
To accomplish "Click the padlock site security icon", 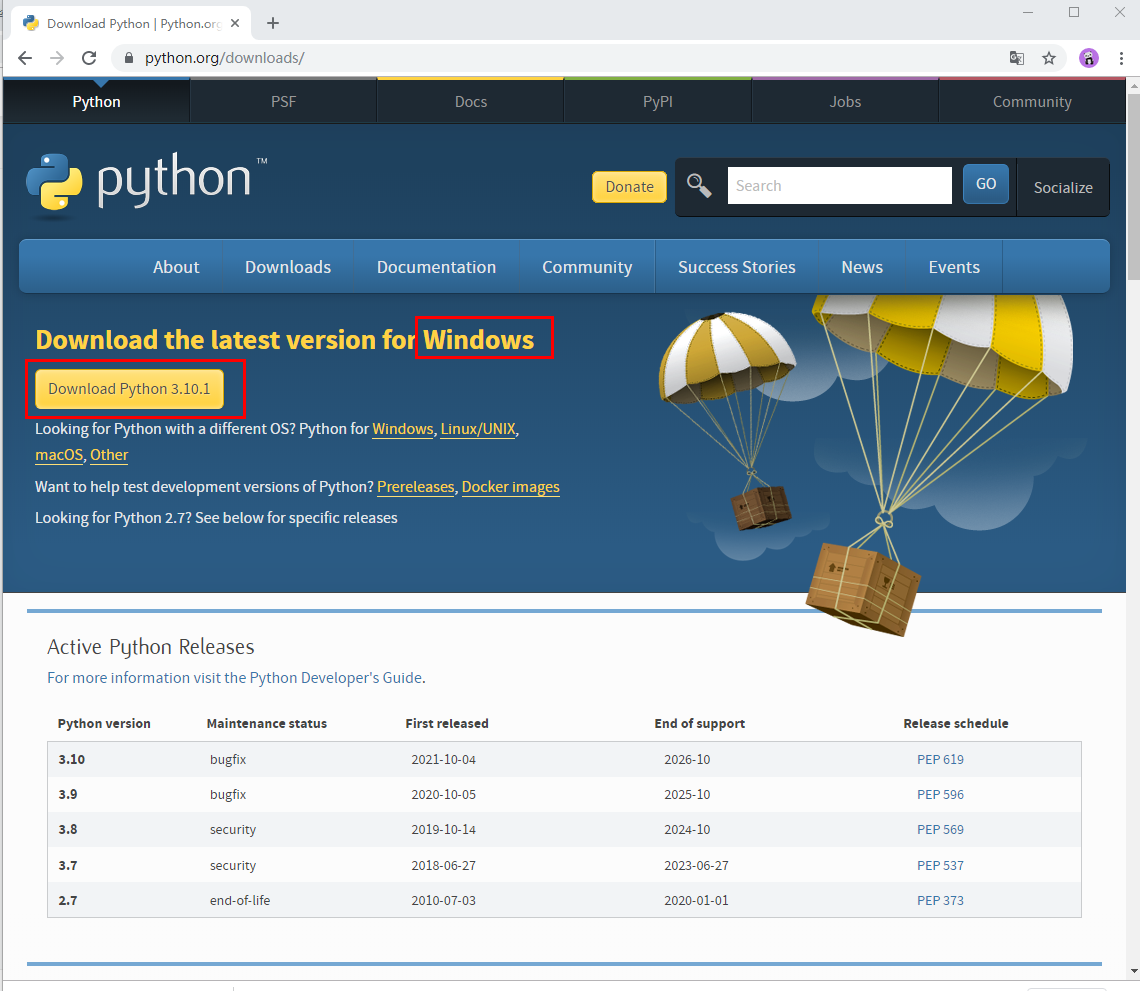I will tap(129, 58).
